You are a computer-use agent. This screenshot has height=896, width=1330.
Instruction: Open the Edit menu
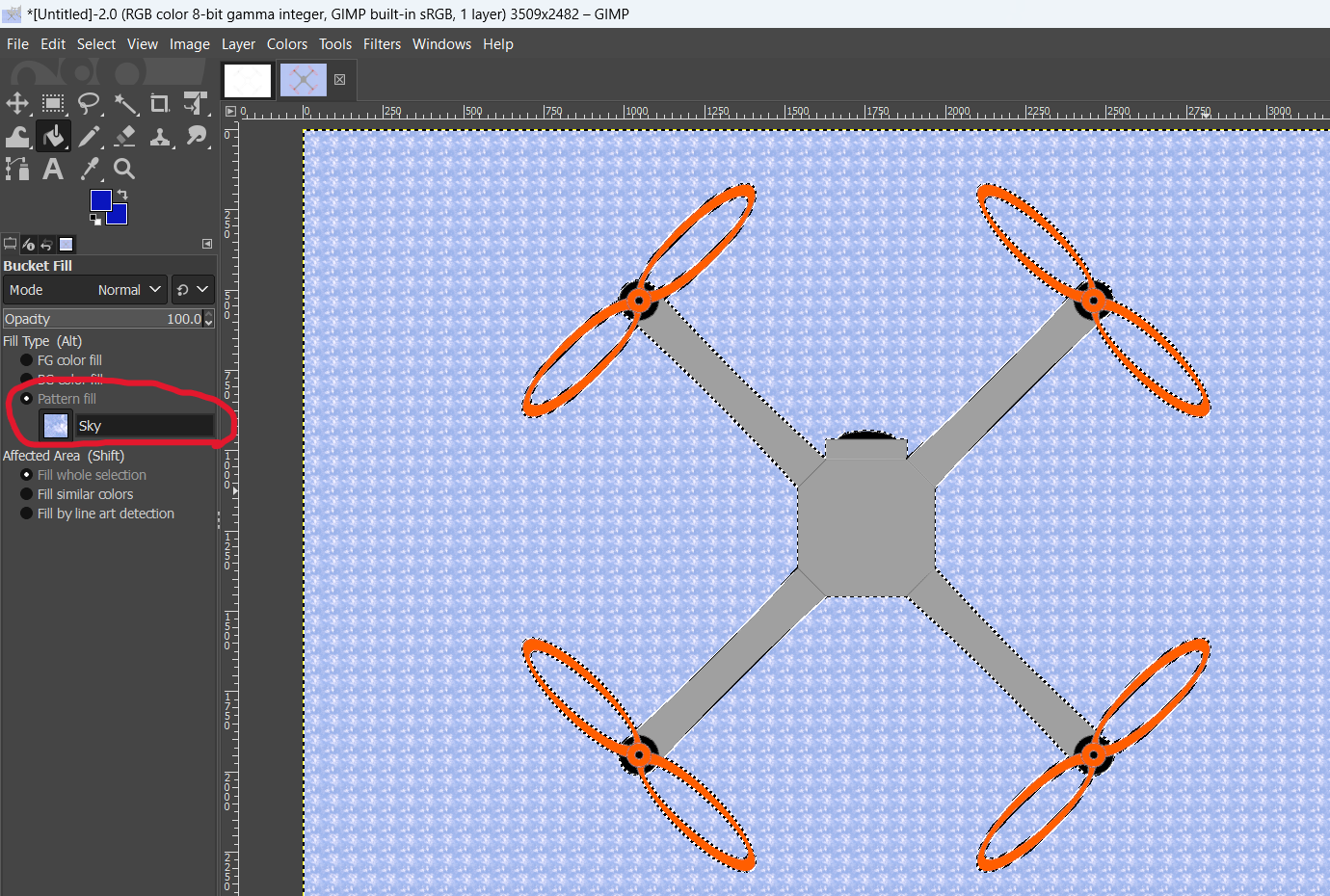coord(53,44)
